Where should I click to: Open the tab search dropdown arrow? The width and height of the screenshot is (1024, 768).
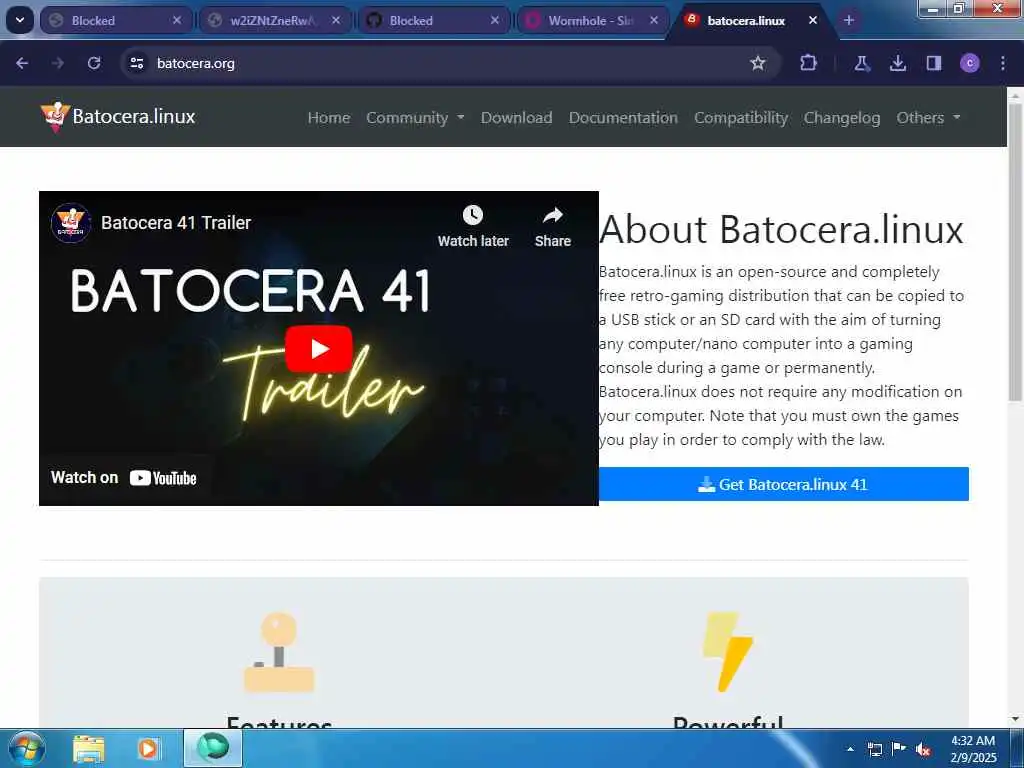pos(20,20)
